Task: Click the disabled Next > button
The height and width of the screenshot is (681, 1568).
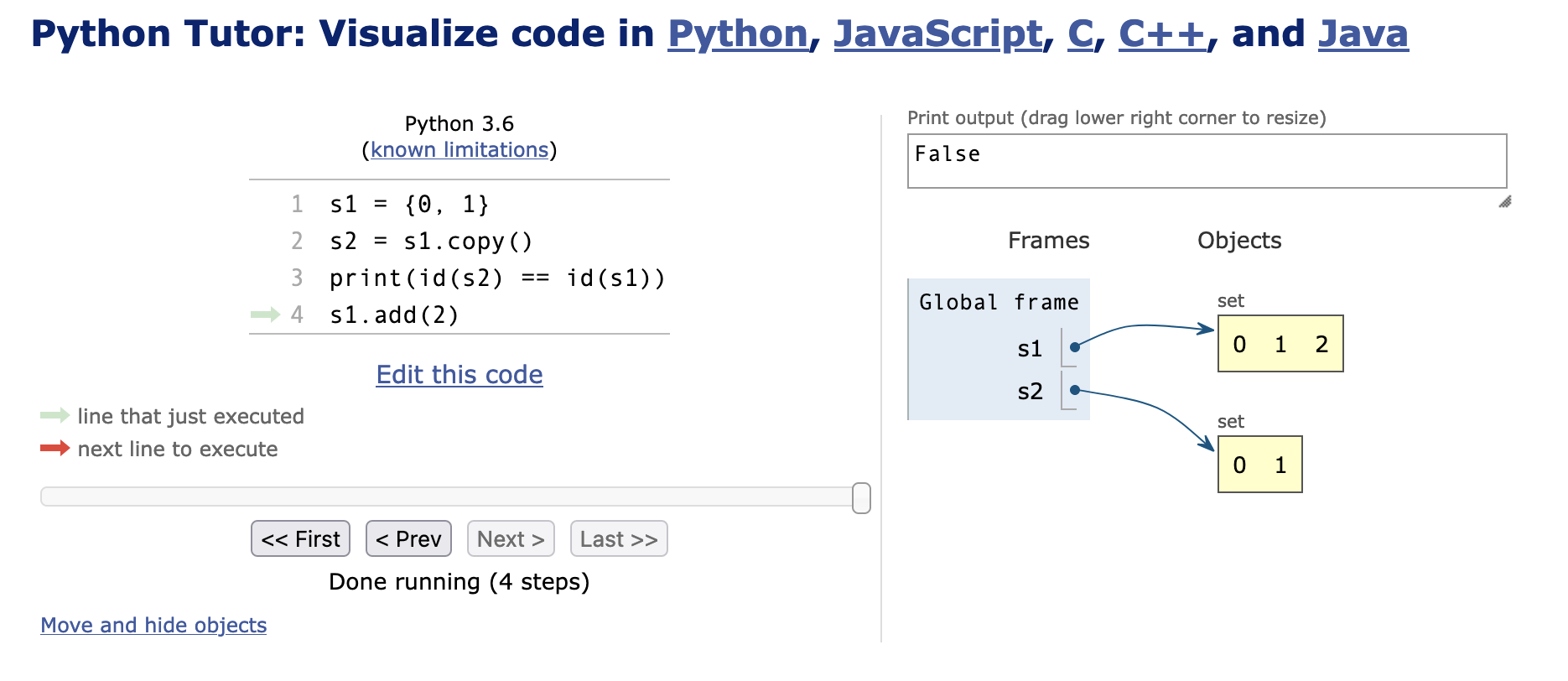Action: [x=511, y=538]
